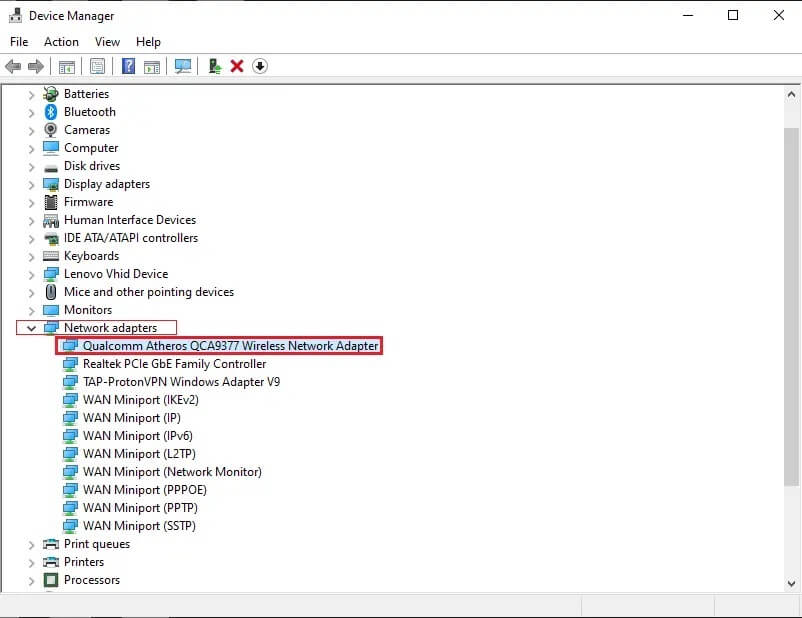The image size is (802, 618).
Task: Click the Cameras category icon
Action: 51,130
